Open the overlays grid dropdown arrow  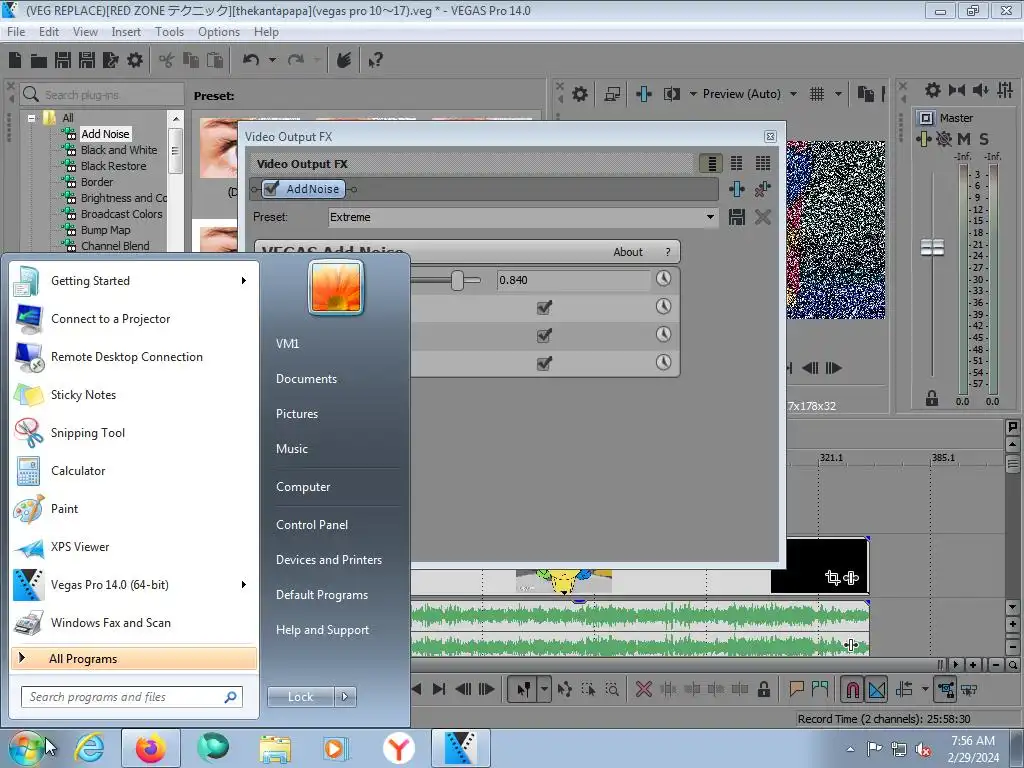(838, 94)
